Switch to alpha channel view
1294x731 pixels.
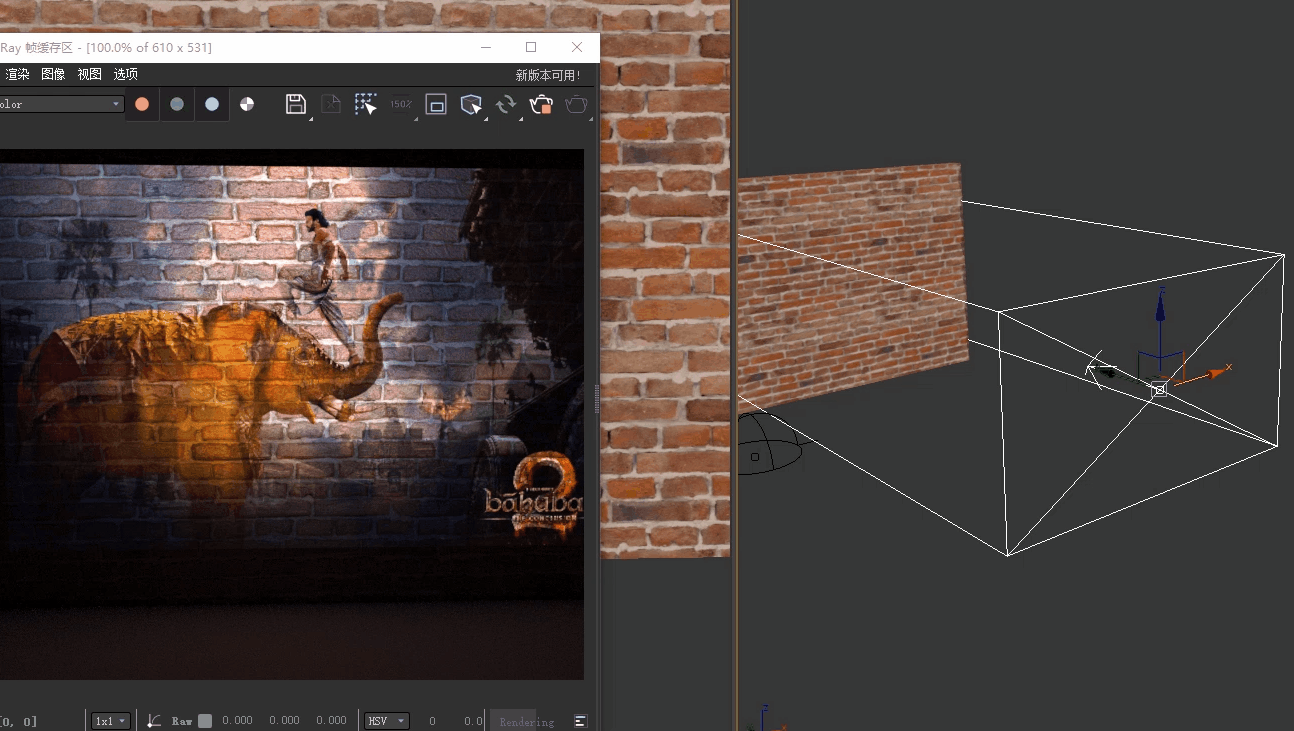pos(247,104)
